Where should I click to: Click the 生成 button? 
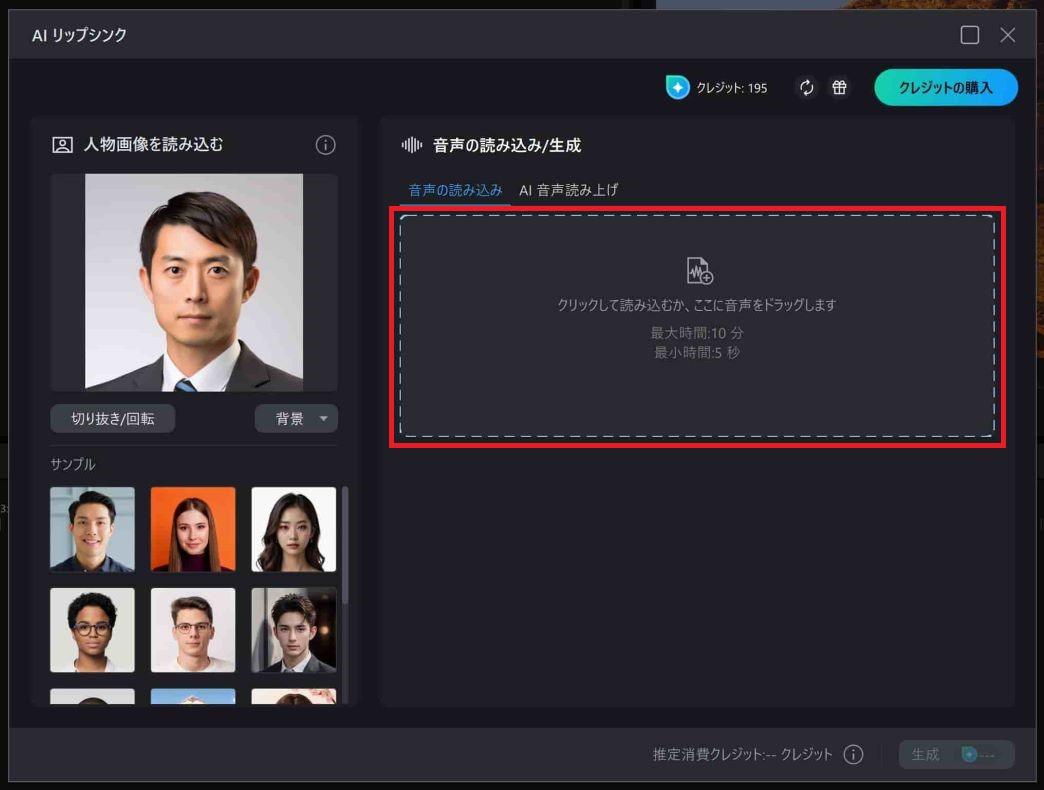pos(956,754)
